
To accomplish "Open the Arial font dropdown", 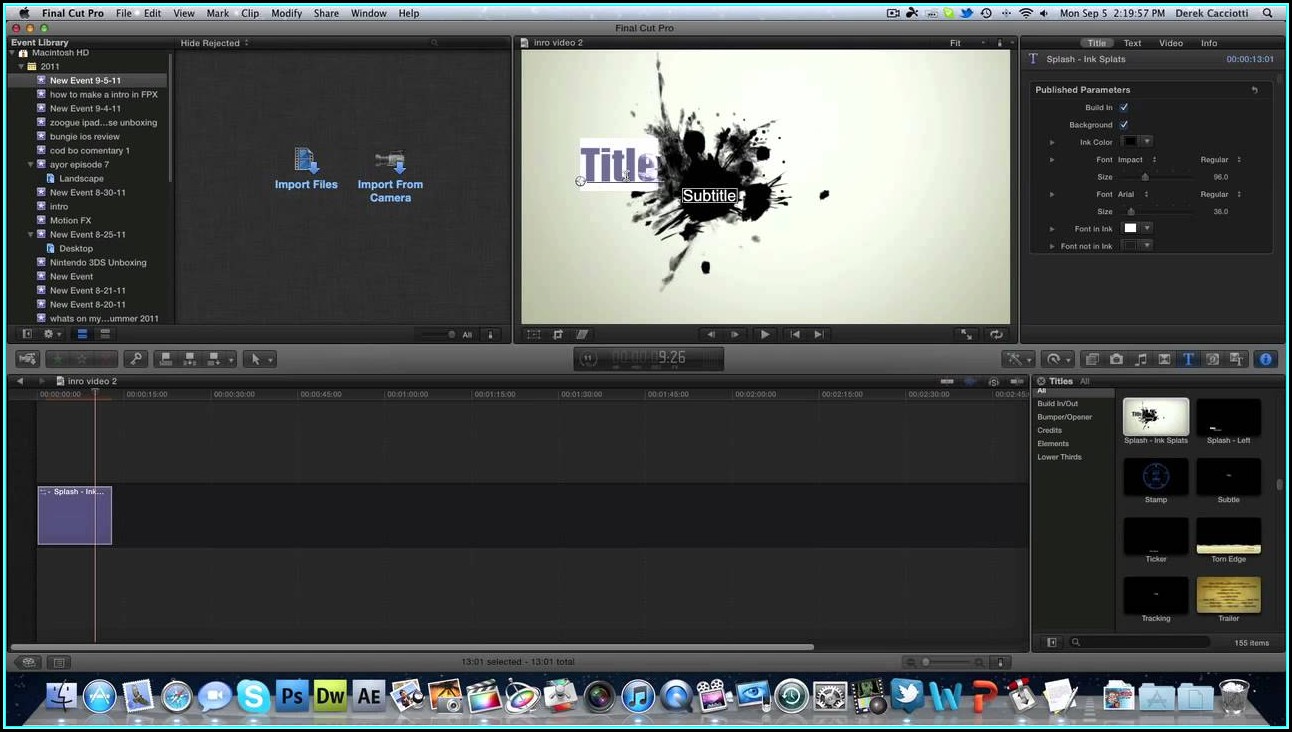I will click(x=1133, y=194).
